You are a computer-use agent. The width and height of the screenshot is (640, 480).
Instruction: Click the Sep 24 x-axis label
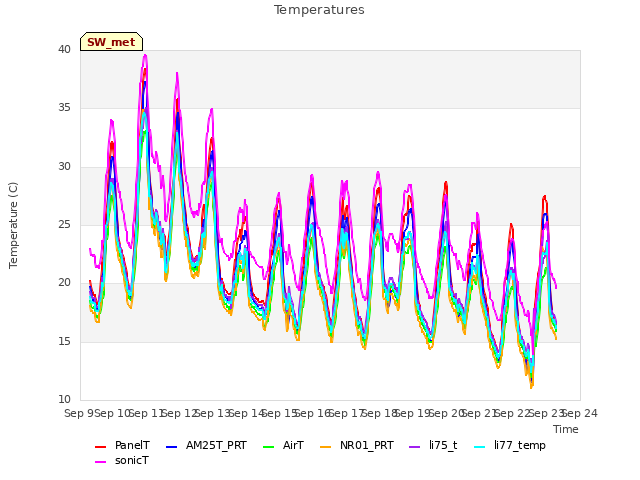(580, 413)
